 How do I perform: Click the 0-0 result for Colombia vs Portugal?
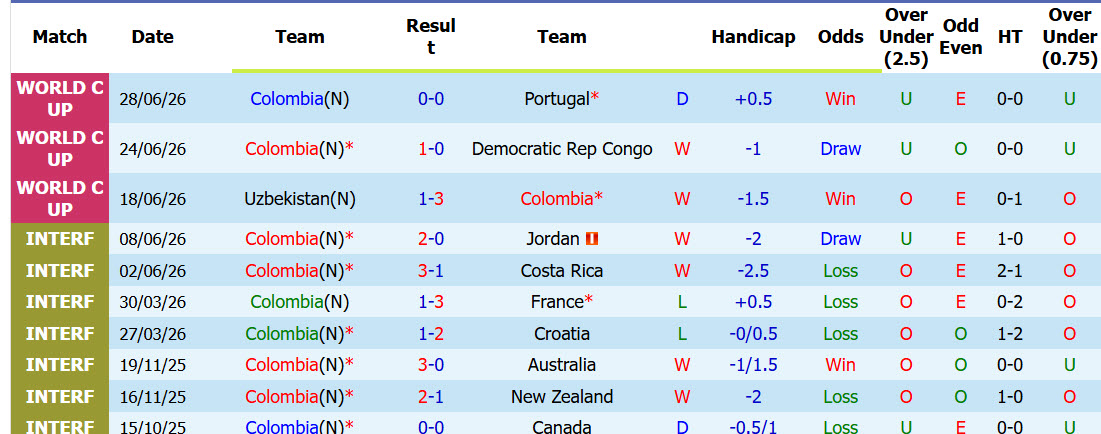[x=431, y=99]
